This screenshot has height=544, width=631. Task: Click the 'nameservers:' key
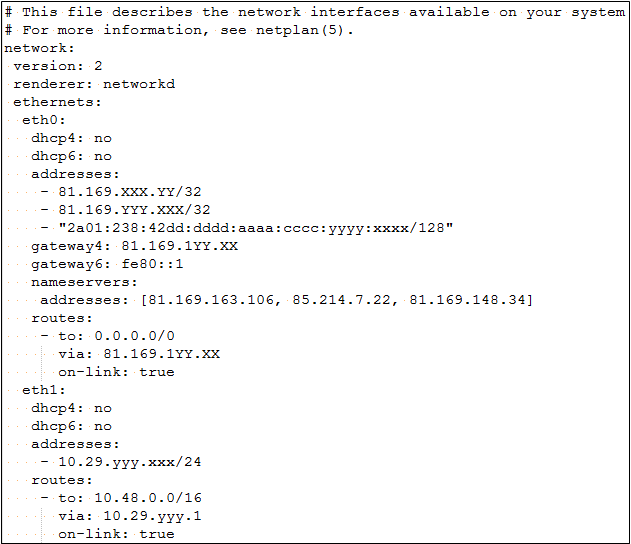tap(85, 282)
